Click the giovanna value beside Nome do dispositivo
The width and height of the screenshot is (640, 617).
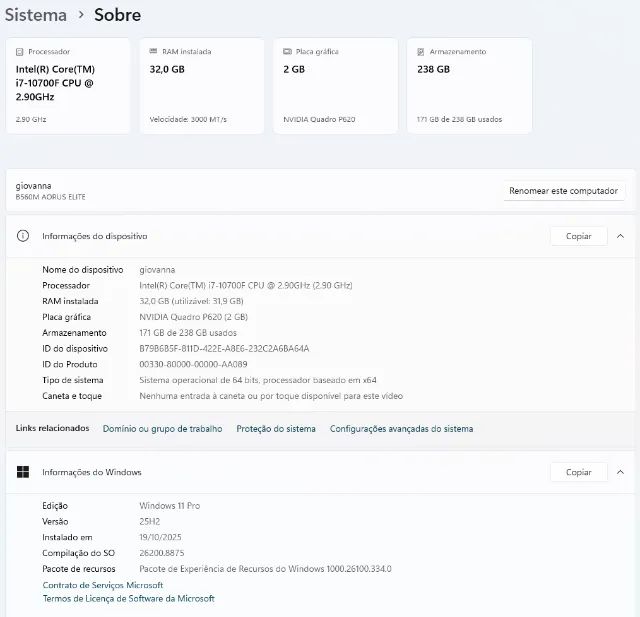pyautogui.click(x=157, y=270)
